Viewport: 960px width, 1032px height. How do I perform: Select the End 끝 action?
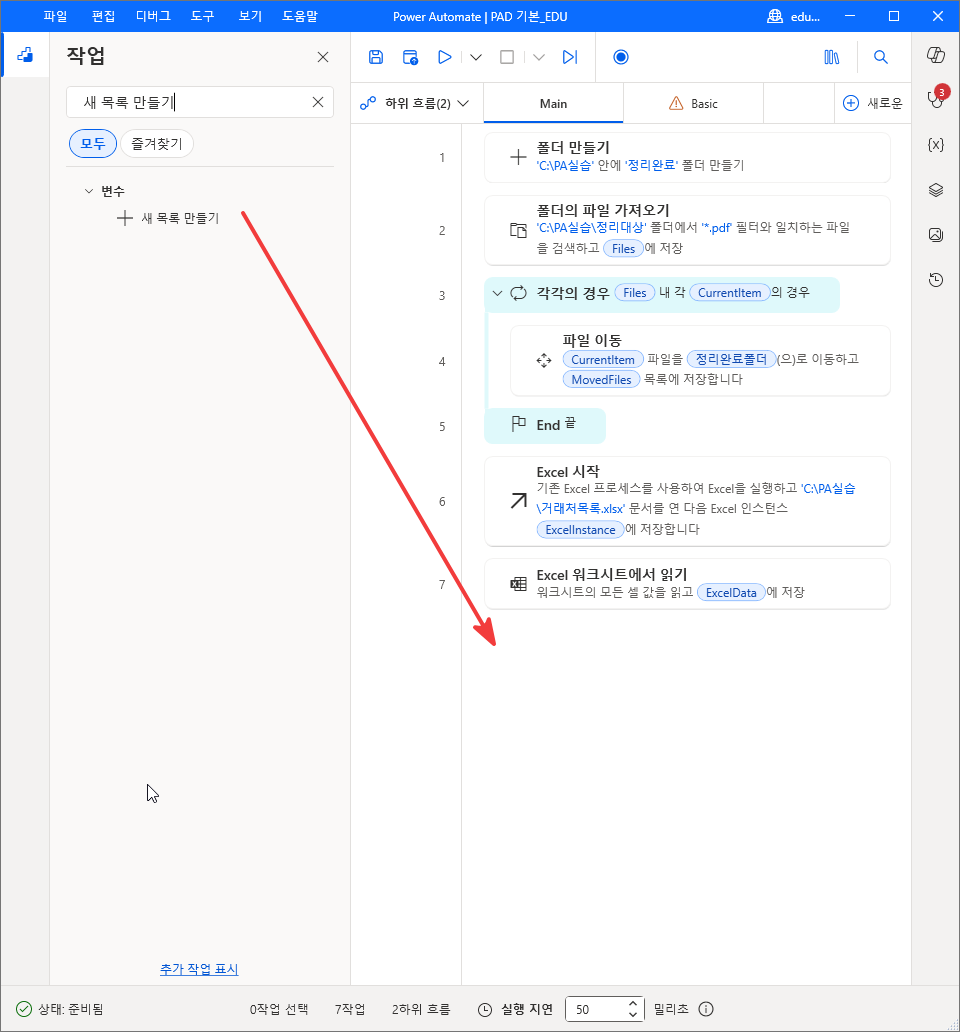[545, 425]
